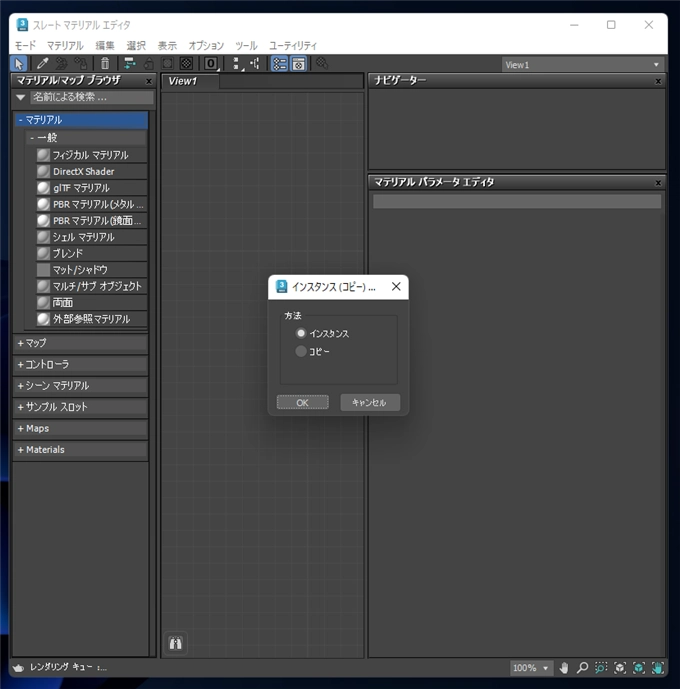Select the Zoom Region tool
680x689 pixels.
(601, 668)
